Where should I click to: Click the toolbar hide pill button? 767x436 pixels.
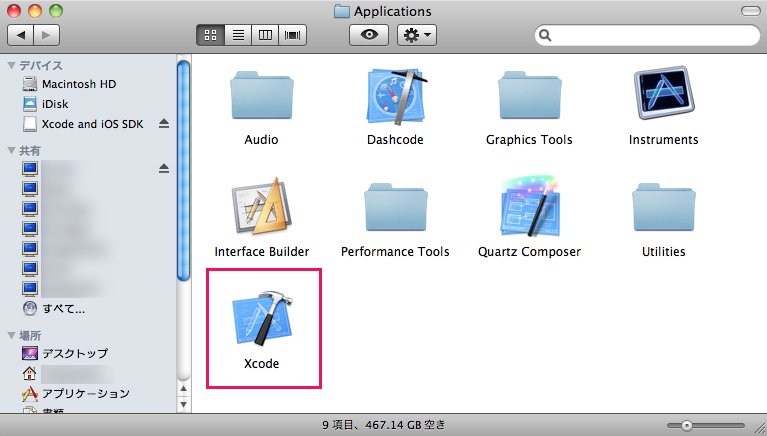click(x=750, y=11)
